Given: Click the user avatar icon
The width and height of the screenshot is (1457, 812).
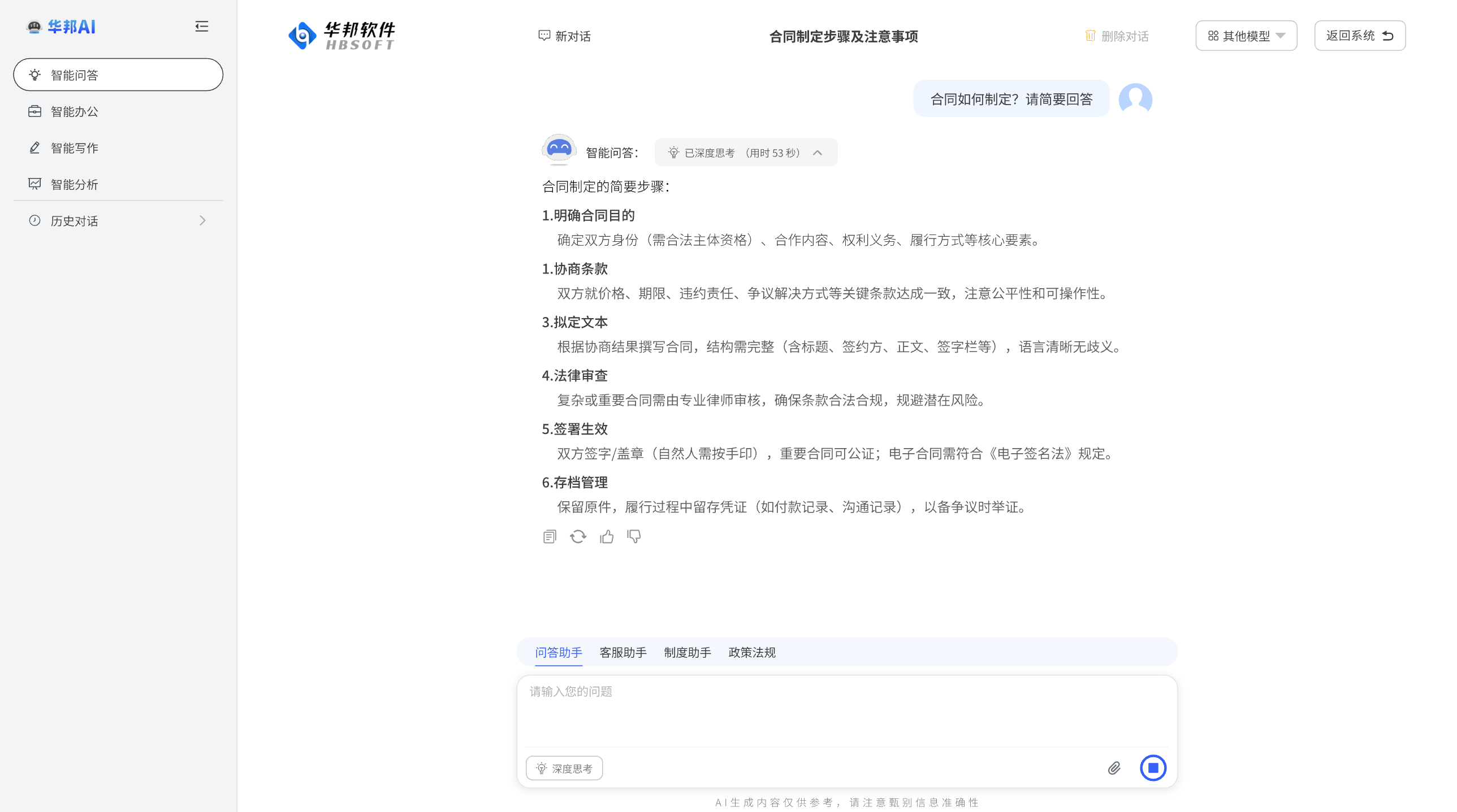Looking at the screenshot, I should (x=1135, y=98).
